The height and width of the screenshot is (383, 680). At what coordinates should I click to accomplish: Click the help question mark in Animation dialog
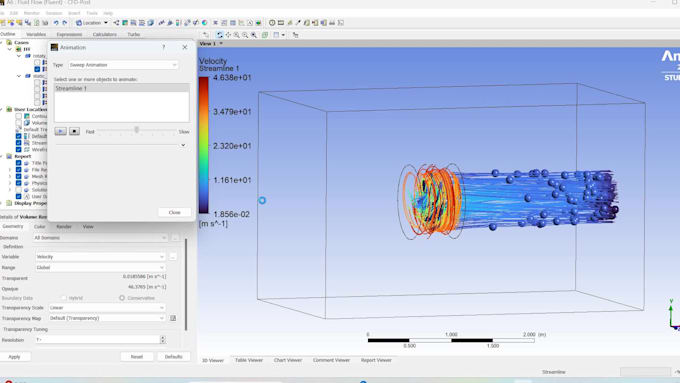[163, 47]
